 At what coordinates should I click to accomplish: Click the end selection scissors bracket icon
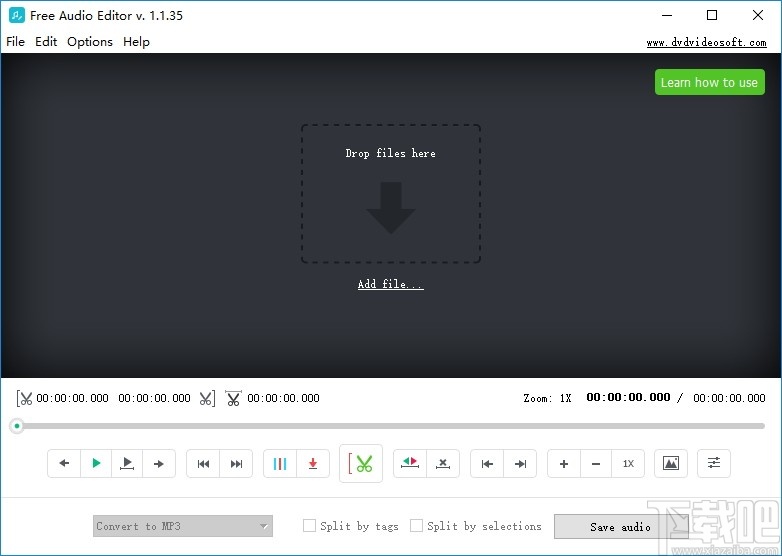point(207,398)
